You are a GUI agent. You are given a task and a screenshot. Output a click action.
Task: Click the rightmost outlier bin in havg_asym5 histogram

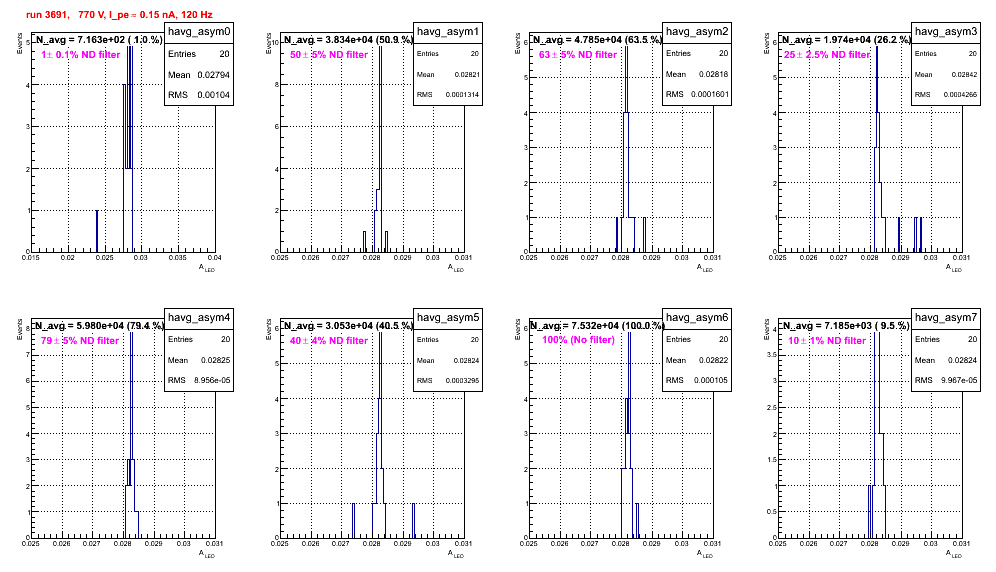[x=414, y=520]
